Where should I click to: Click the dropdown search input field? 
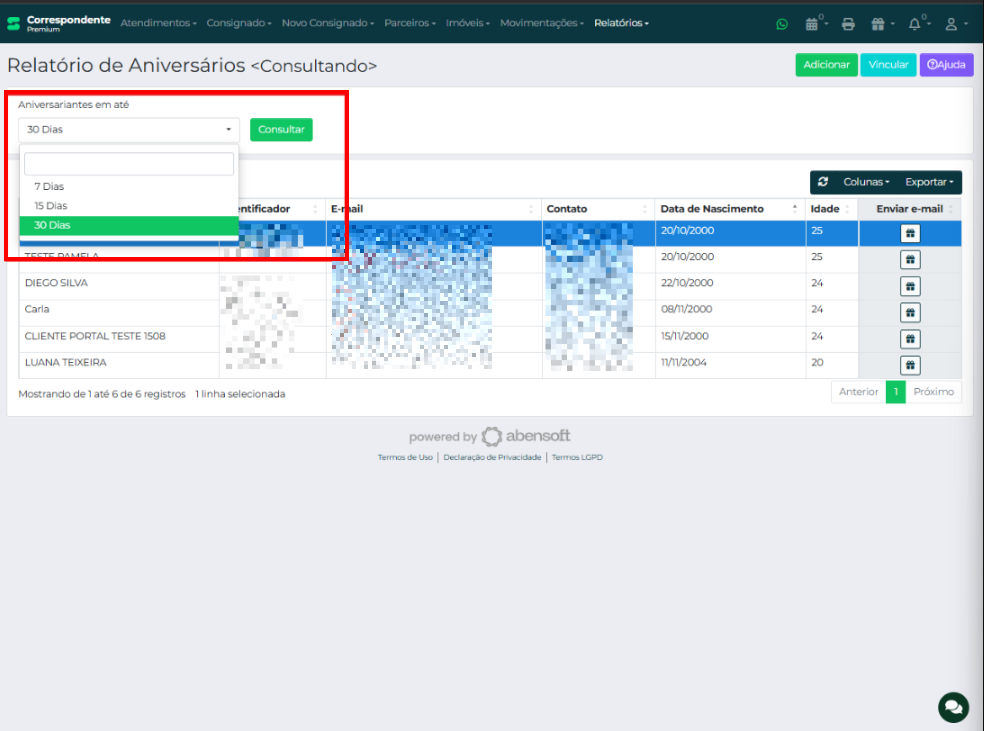(129, 164)
